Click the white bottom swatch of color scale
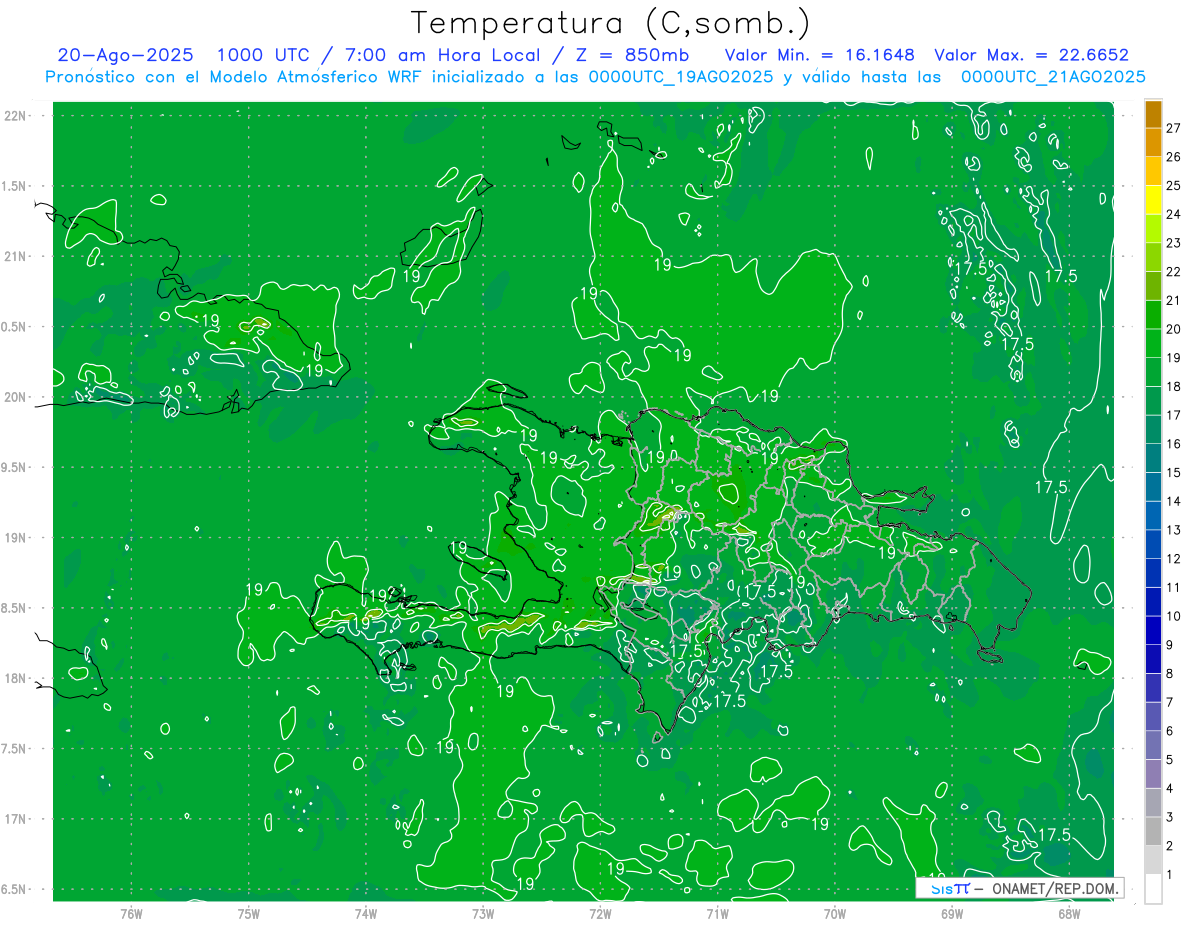The image size is (1200, 927). coord(1153,888)
